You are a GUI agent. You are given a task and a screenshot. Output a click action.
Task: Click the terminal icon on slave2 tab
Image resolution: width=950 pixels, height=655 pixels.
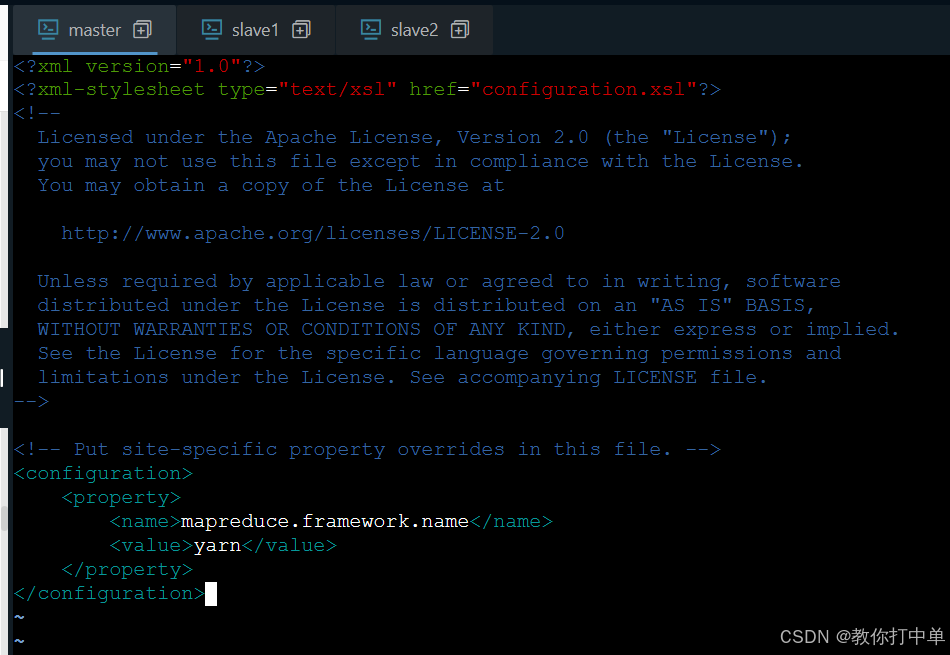click(370, 30)
